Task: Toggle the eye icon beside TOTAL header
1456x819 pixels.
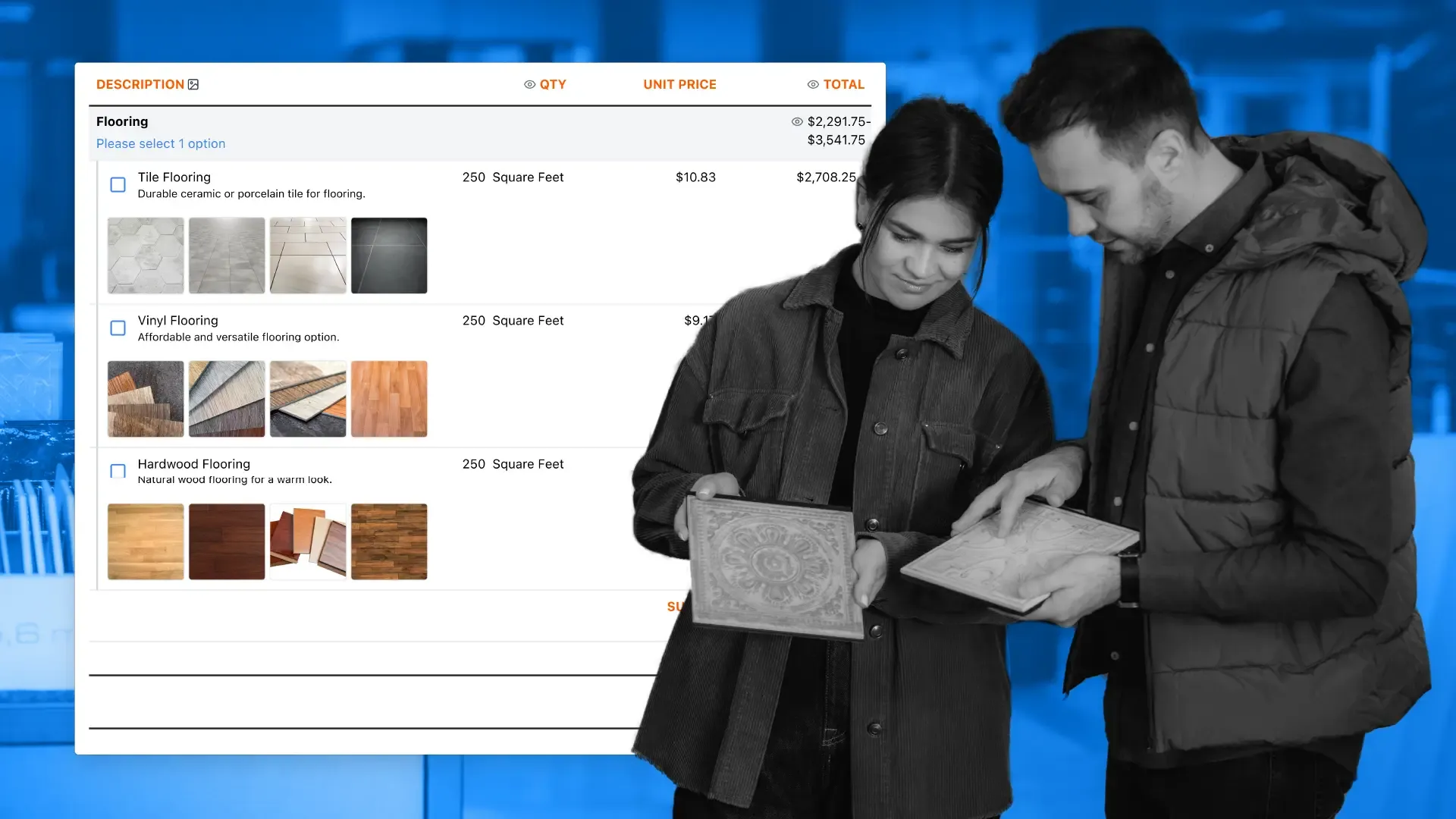Action: pyautogui.click(x=813, y=84)
